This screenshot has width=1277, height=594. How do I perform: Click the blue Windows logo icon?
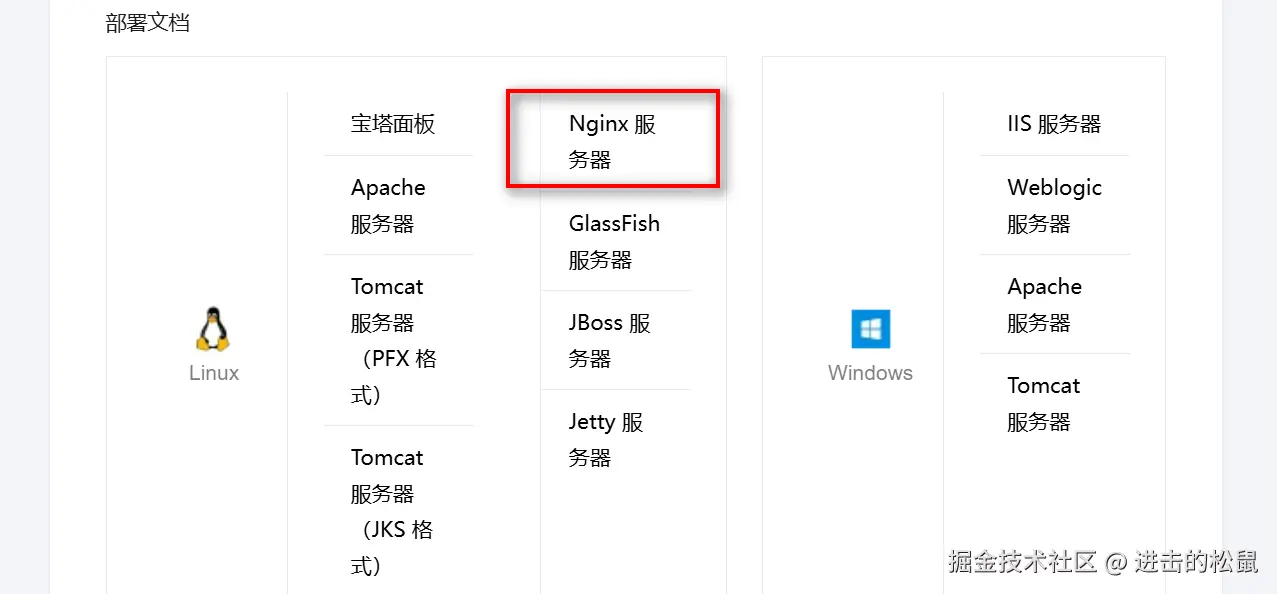click(870, 329)
